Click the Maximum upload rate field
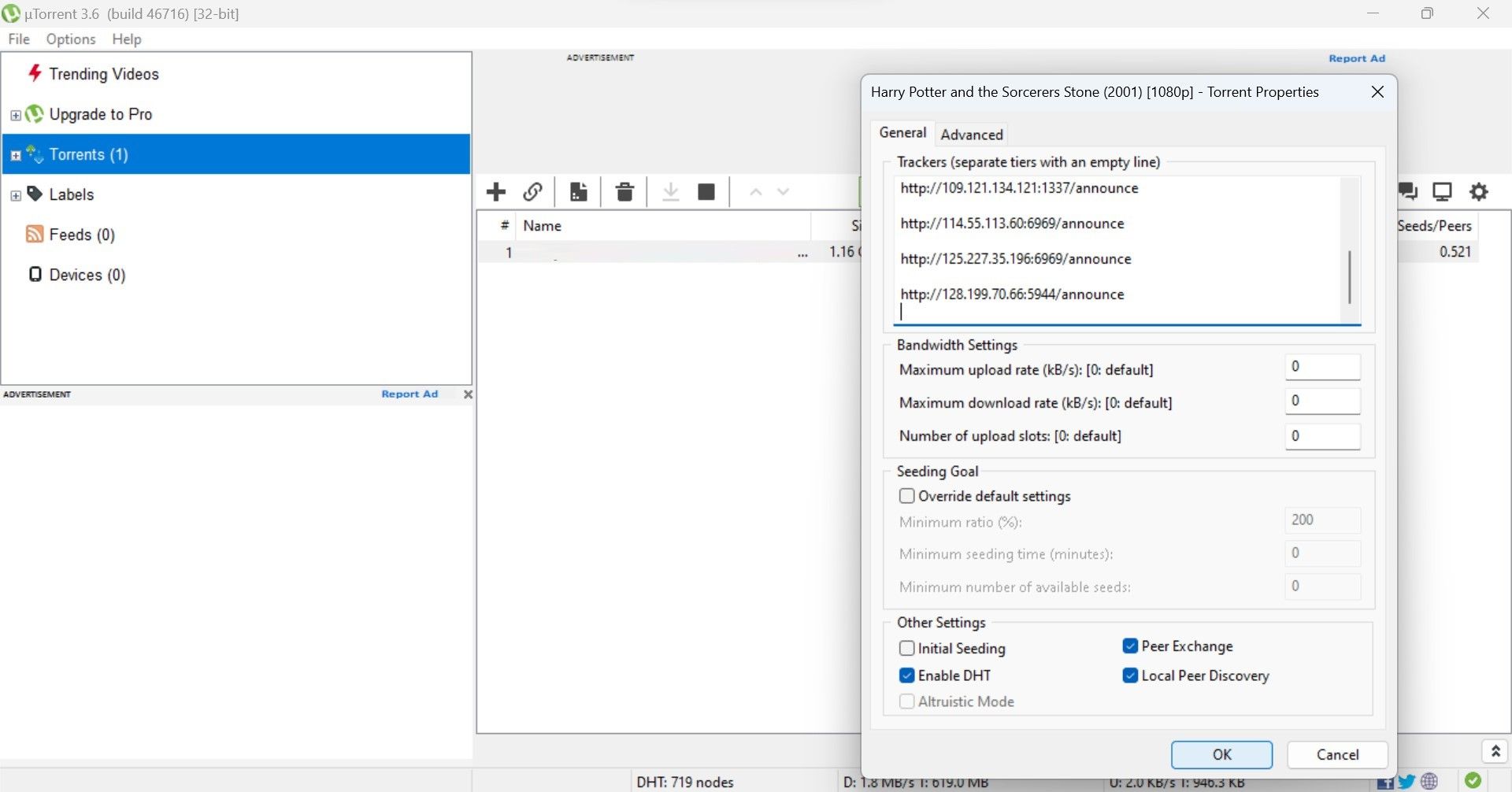 pyautogui.click(x=1323, y=367)
